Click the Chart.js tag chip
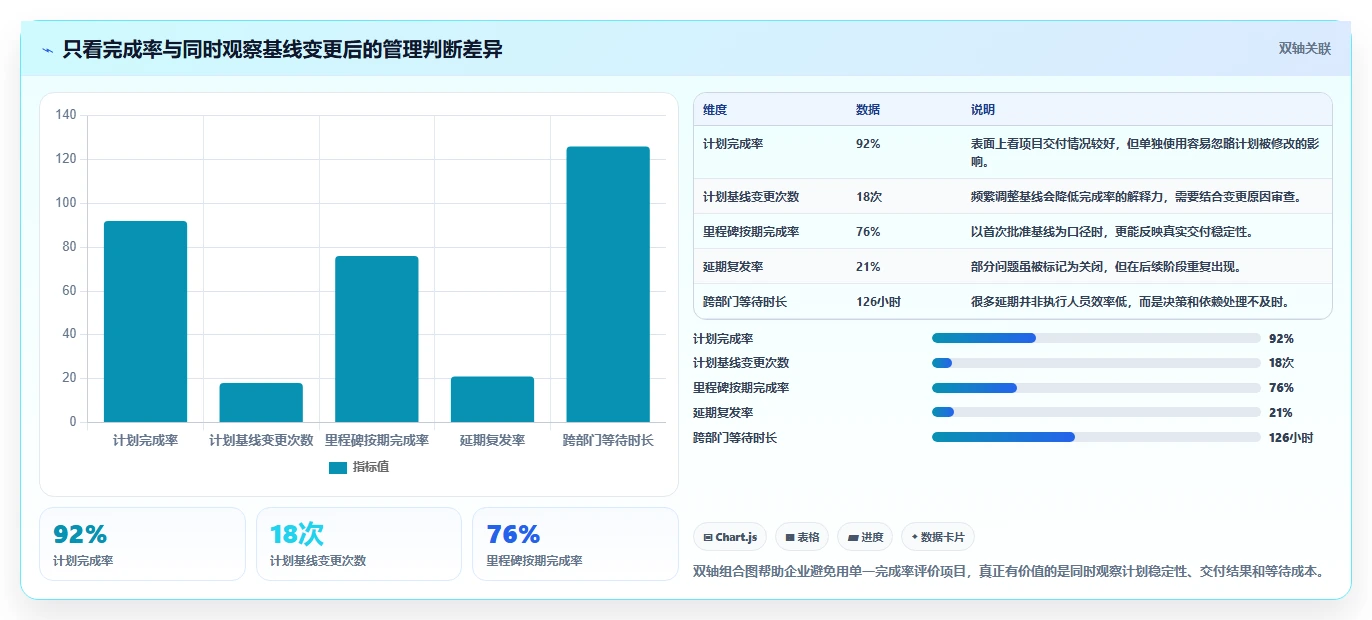Screen dimensions: 1372x620 (x=730, y=537)
